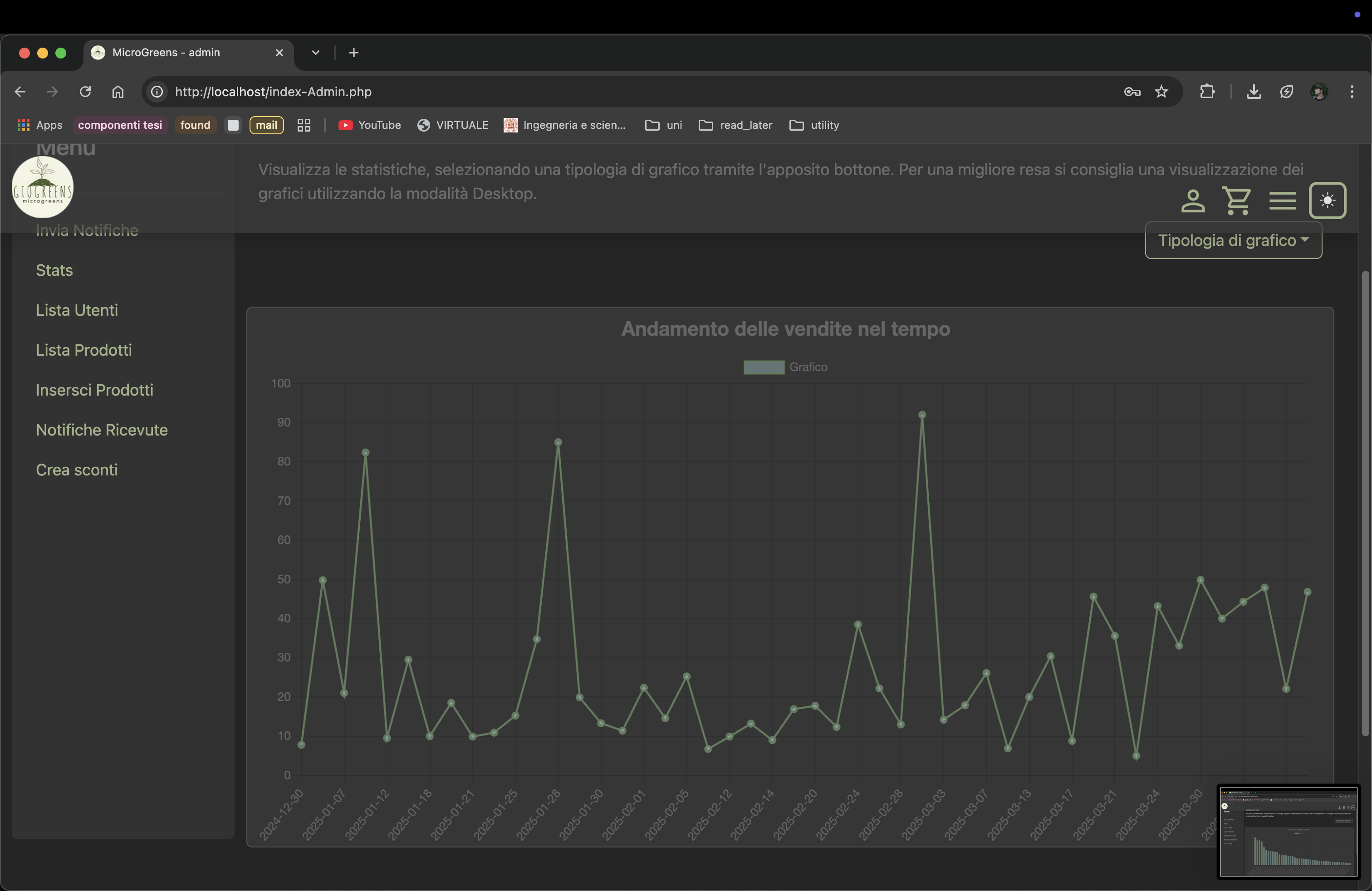Click the hamburger menu icon

[x=1282, y=201]
